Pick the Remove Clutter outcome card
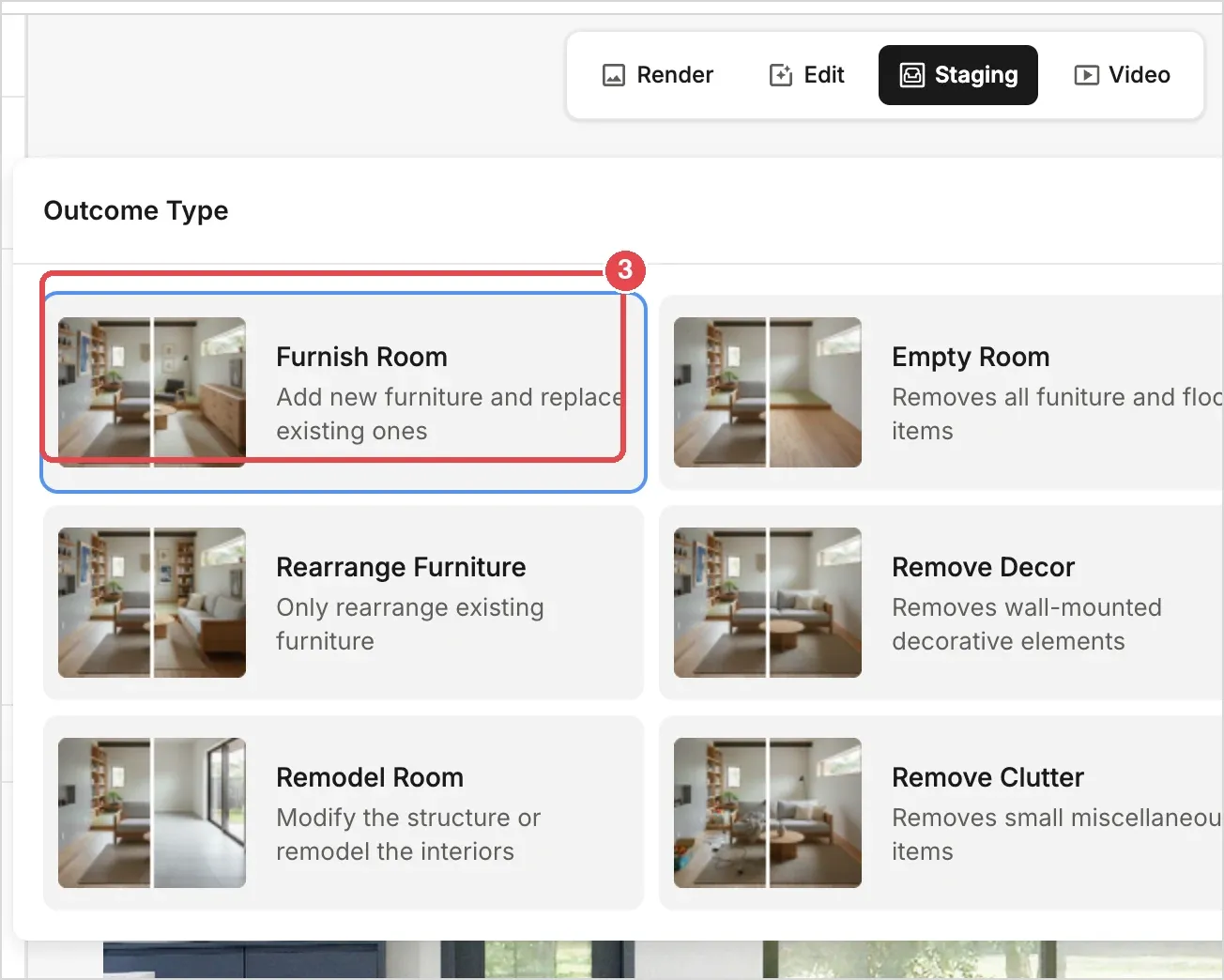The image size is (1224, 980). (941, 813)
